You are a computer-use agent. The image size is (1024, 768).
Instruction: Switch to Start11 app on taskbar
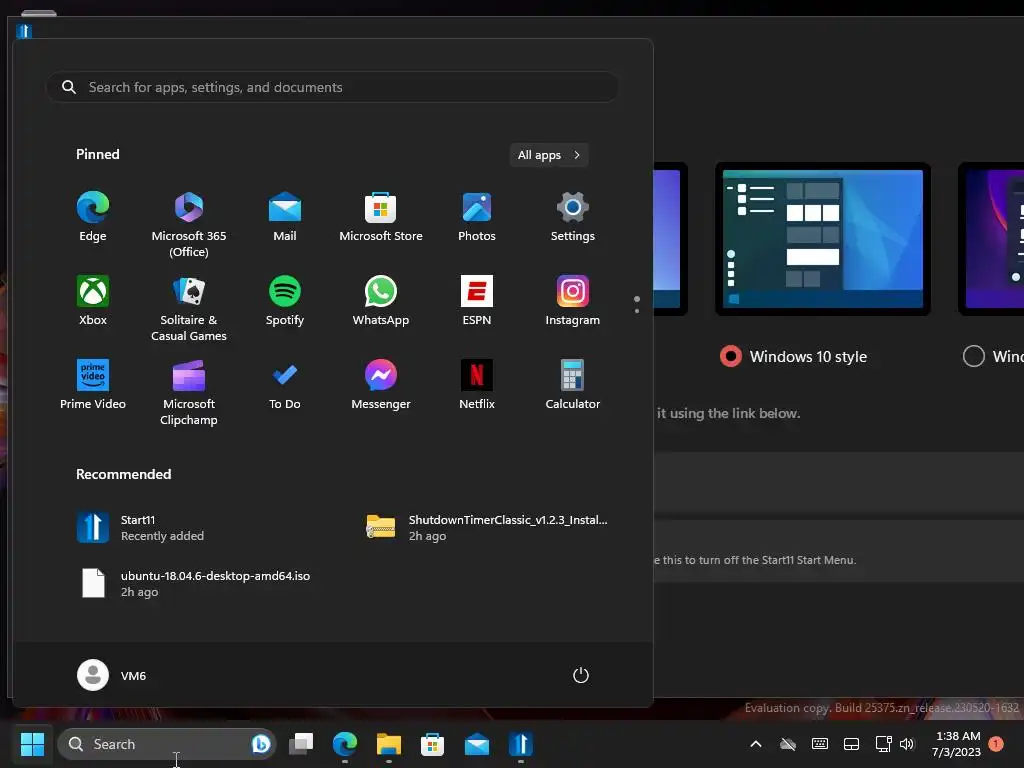tap(520, 744)
